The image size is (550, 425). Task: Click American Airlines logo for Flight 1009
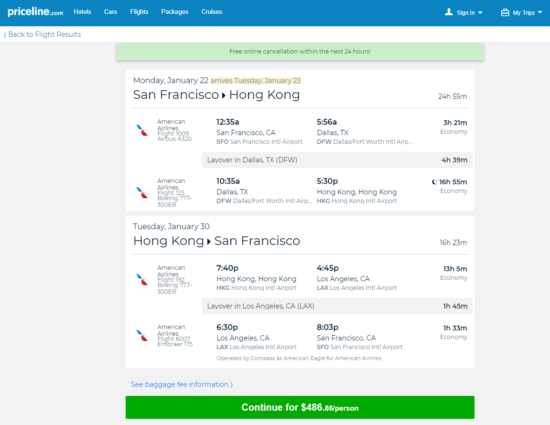[142, 130]
